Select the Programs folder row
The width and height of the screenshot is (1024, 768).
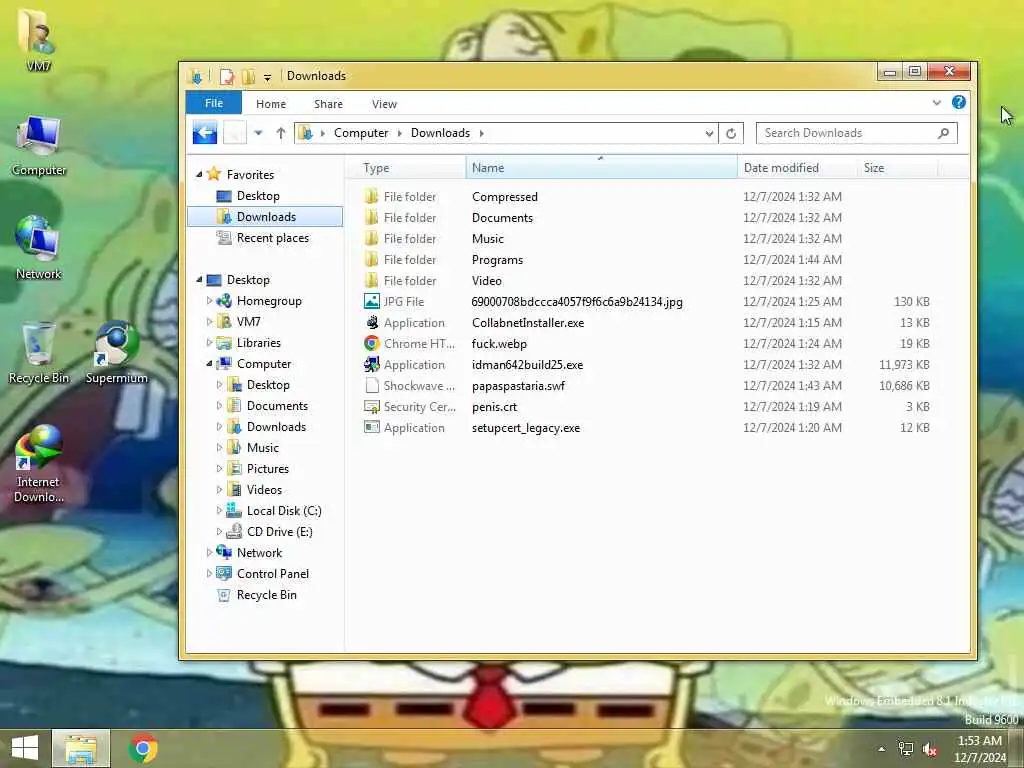[647, 260]
